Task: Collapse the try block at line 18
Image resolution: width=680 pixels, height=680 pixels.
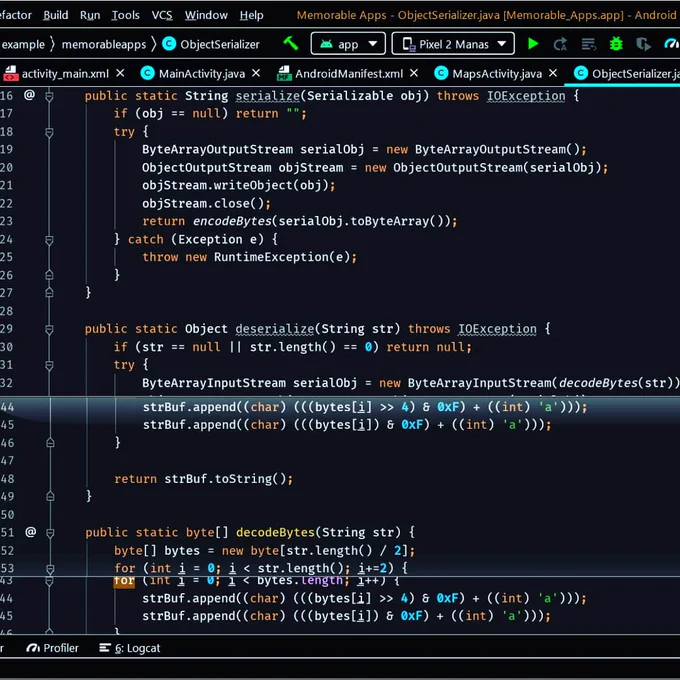Action: tap(49, 132)
